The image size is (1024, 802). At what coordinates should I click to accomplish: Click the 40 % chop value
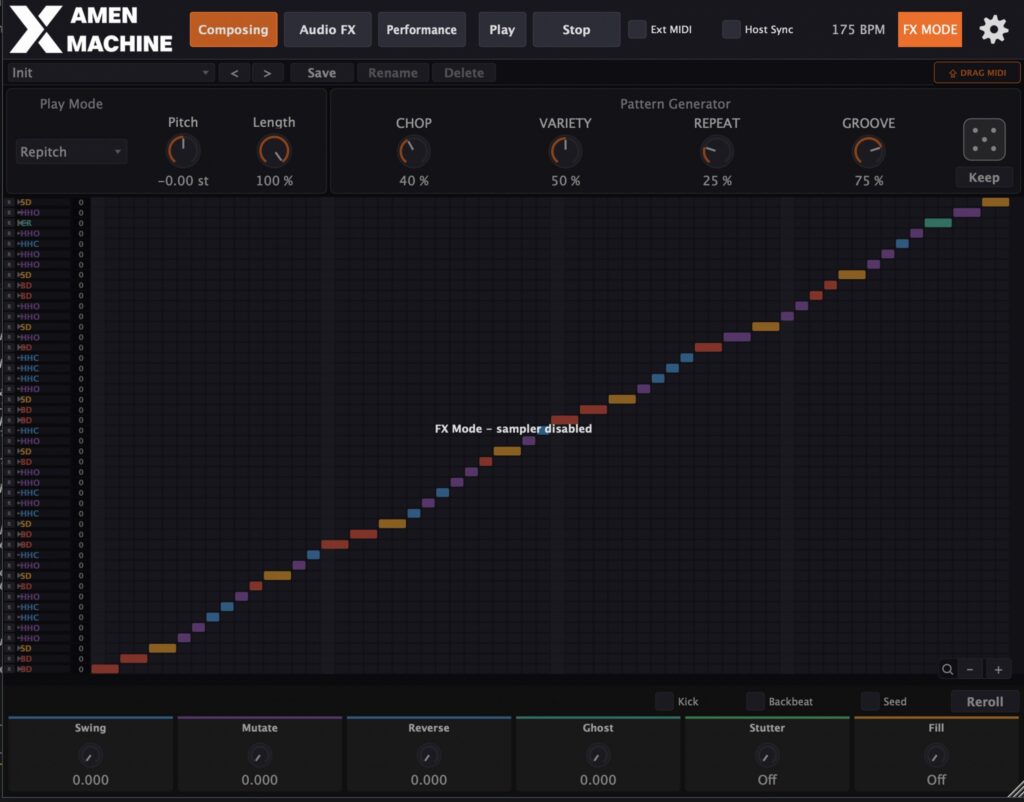pyautogui.click(x=413, y=181)
